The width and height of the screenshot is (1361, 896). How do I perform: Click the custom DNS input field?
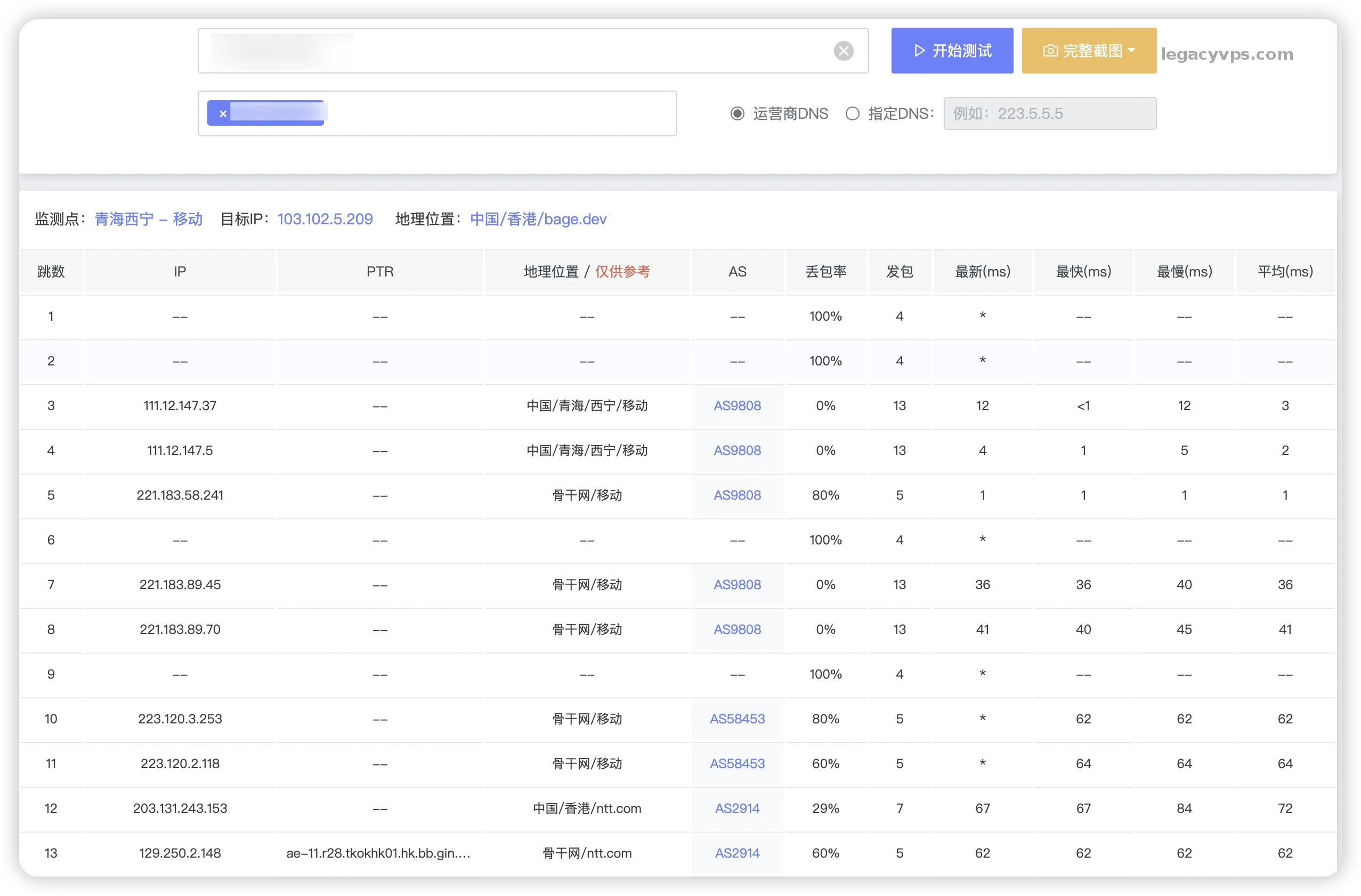(x=1049, y=113)
